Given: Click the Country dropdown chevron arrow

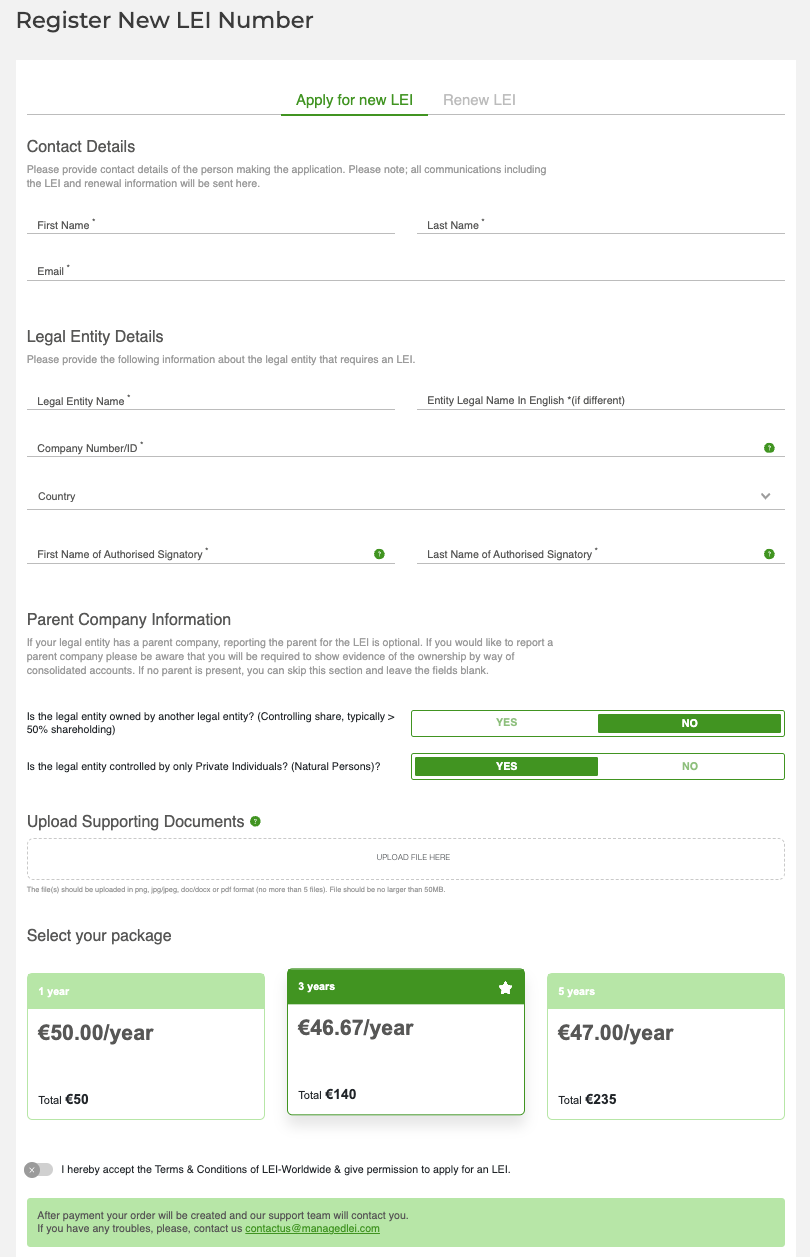Looking at the screenshot, I should tap(766, 496).
